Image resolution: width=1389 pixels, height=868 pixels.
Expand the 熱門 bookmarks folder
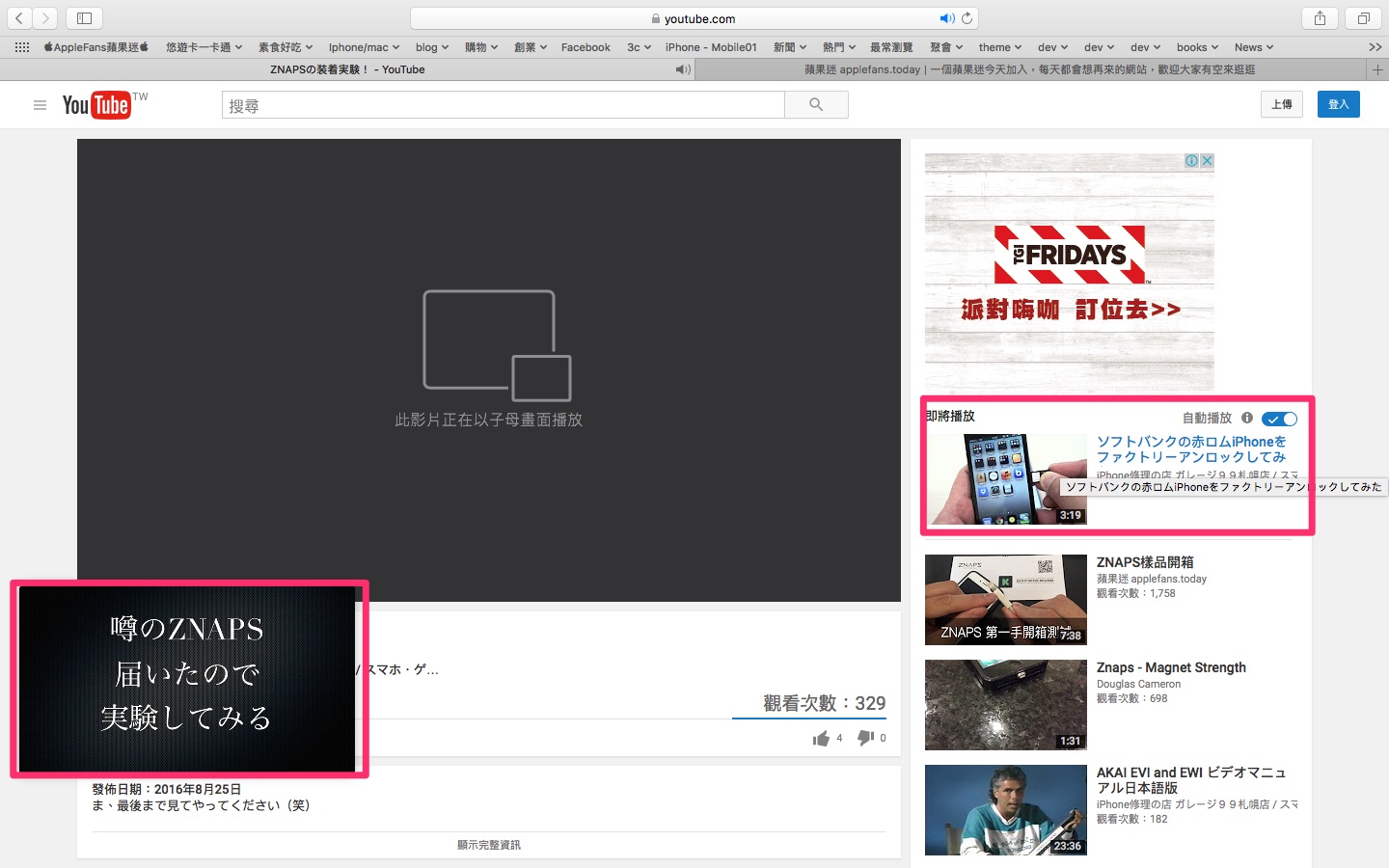(839, 47)
